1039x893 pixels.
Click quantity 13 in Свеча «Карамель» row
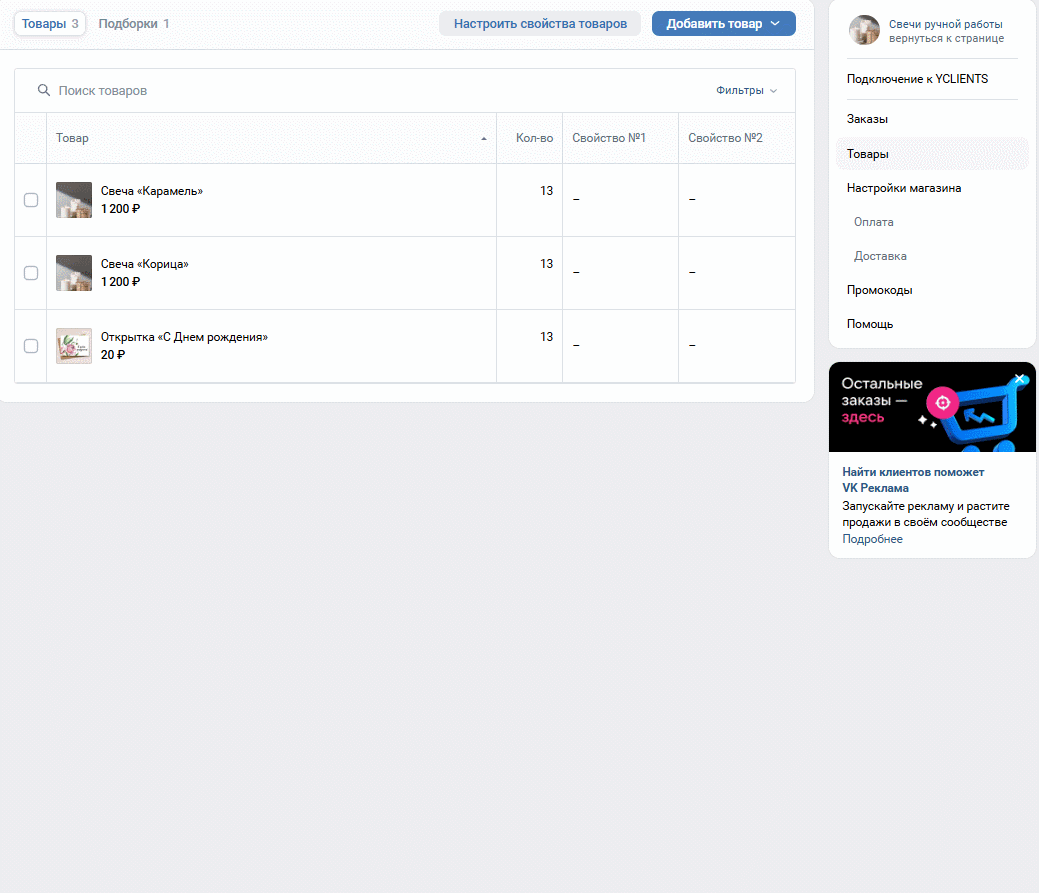(x=546, y=191)
